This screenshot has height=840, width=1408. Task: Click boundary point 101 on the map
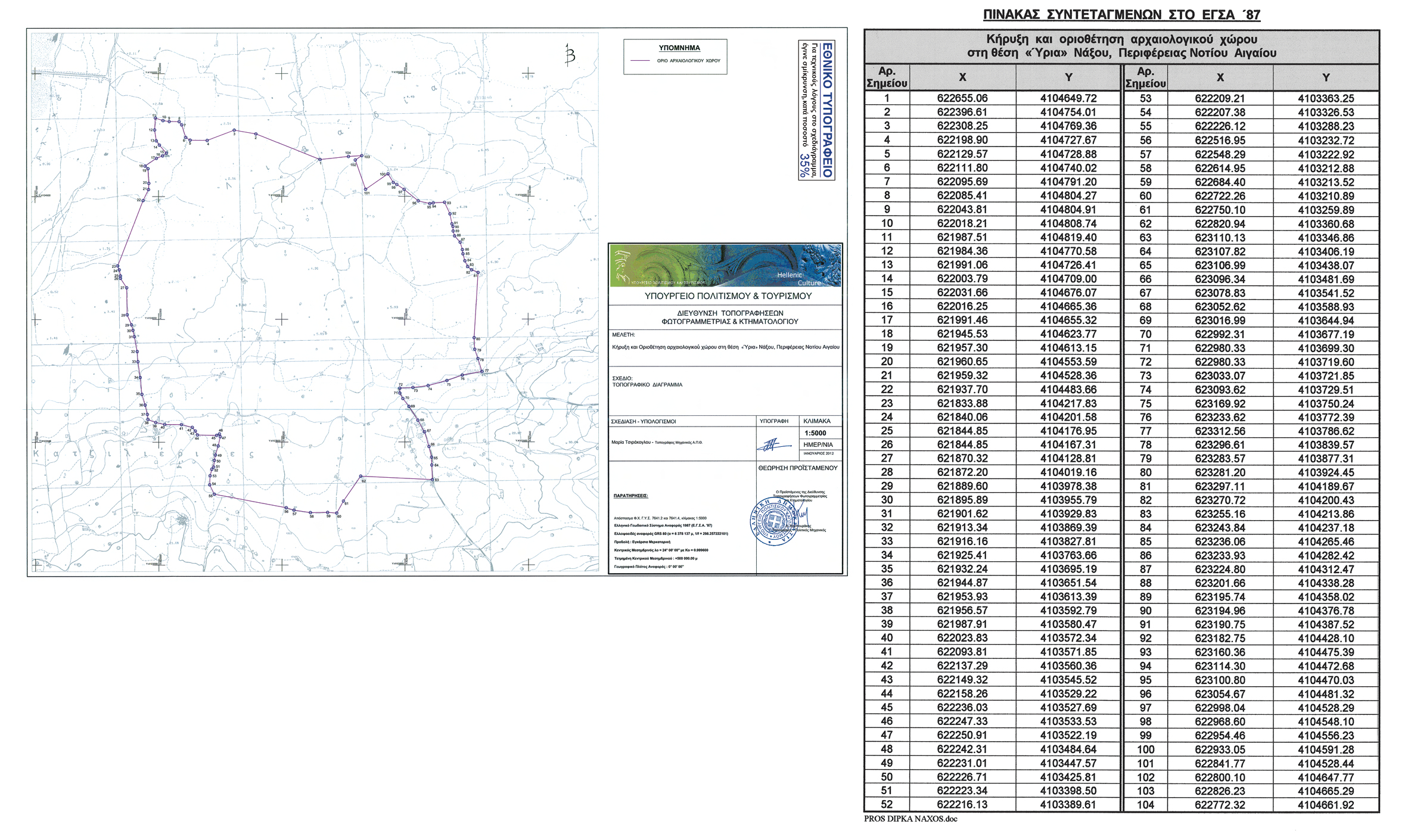point(365,189)
